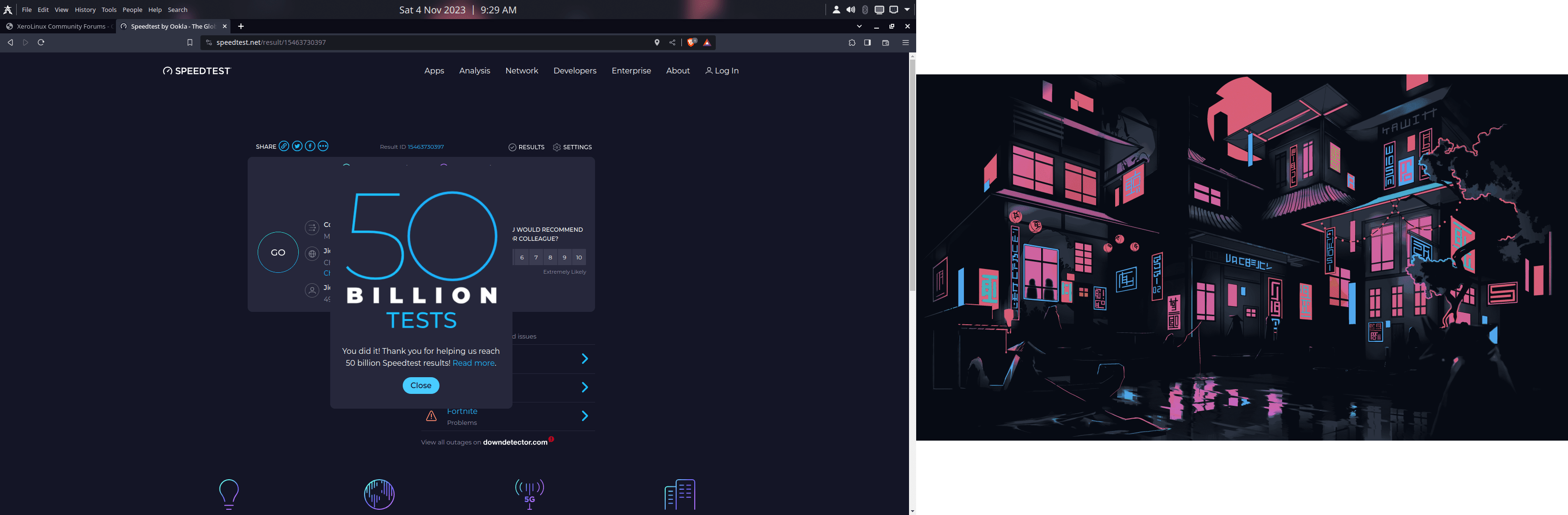The height and width of the screenshot is (515, 1568).
Task: Click Result ID 15463730397 link
Action: 426,147
